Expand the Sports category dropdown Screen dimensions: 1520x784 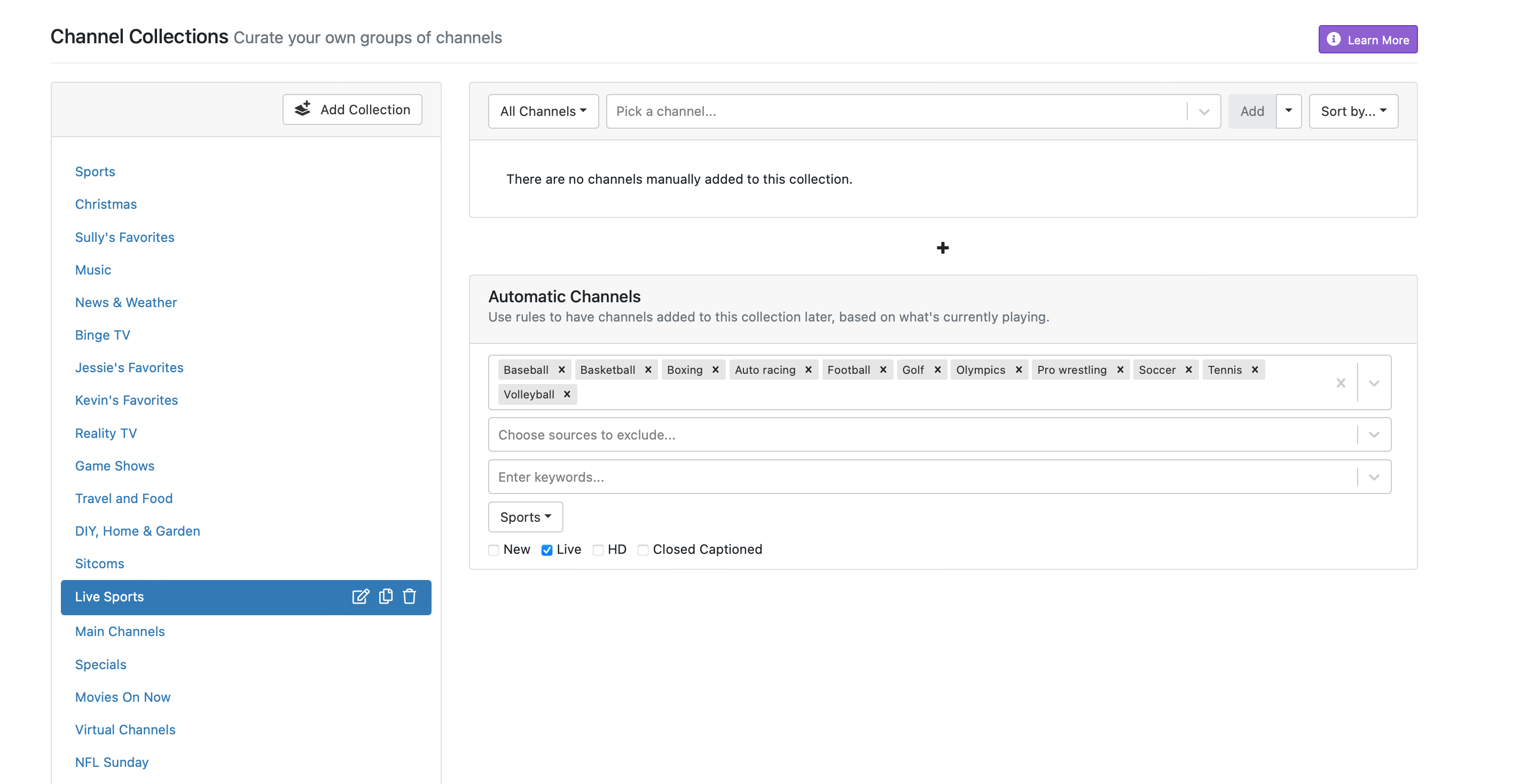click(x=525, y=517)
